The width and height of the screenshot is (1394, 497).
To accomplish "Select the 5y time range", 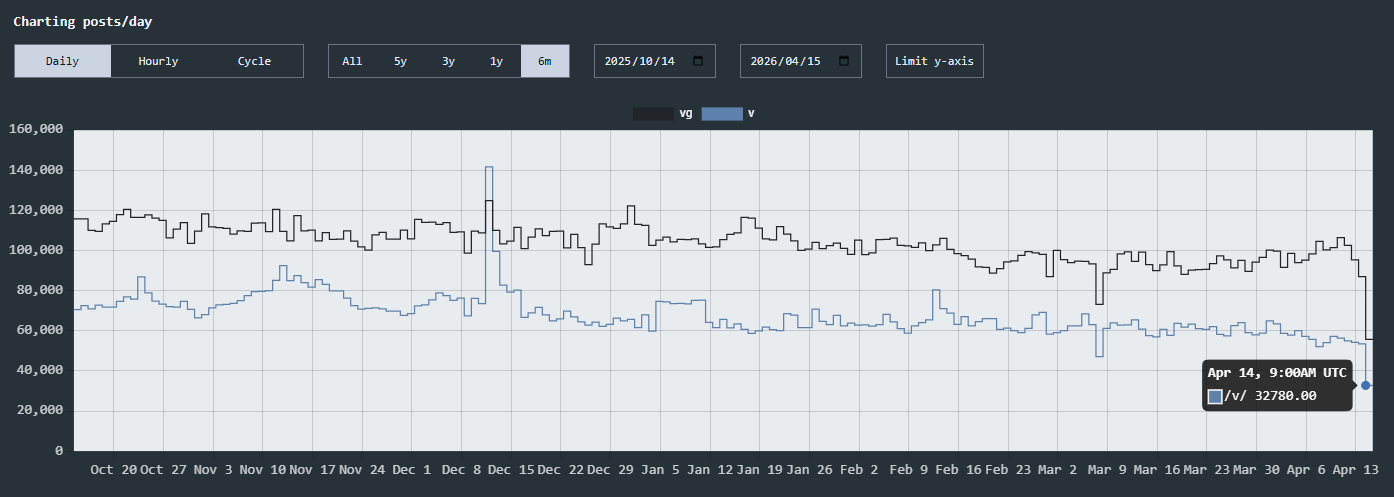I will (400, 61).
